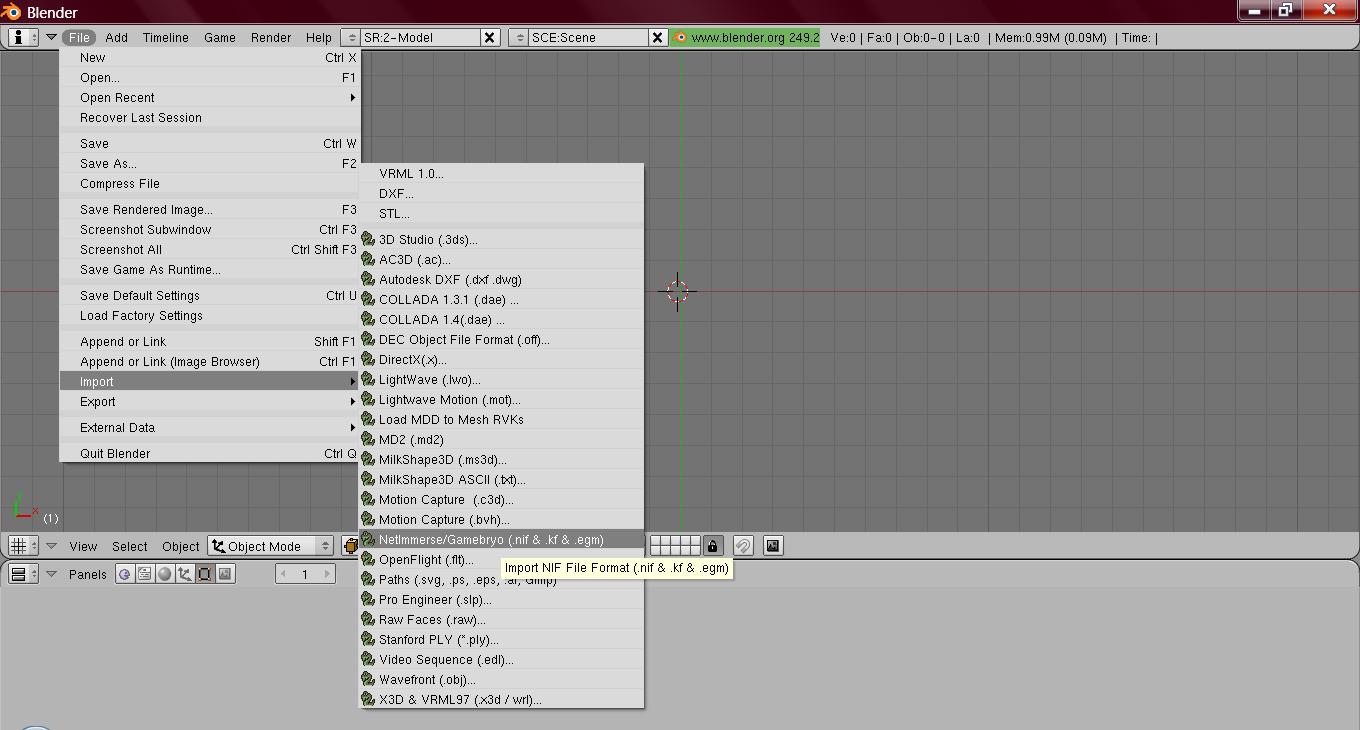The image size is (1360, 730).
Task: Open the SR:2-Model screen selector arrows
Action: [x=351, y=38]
